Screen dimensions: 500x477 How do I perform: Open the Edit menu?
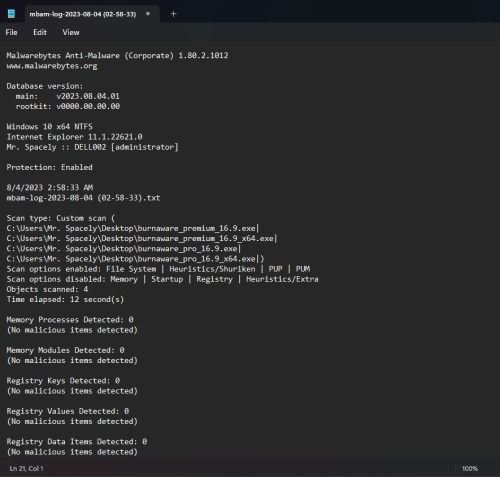(40, 32)
